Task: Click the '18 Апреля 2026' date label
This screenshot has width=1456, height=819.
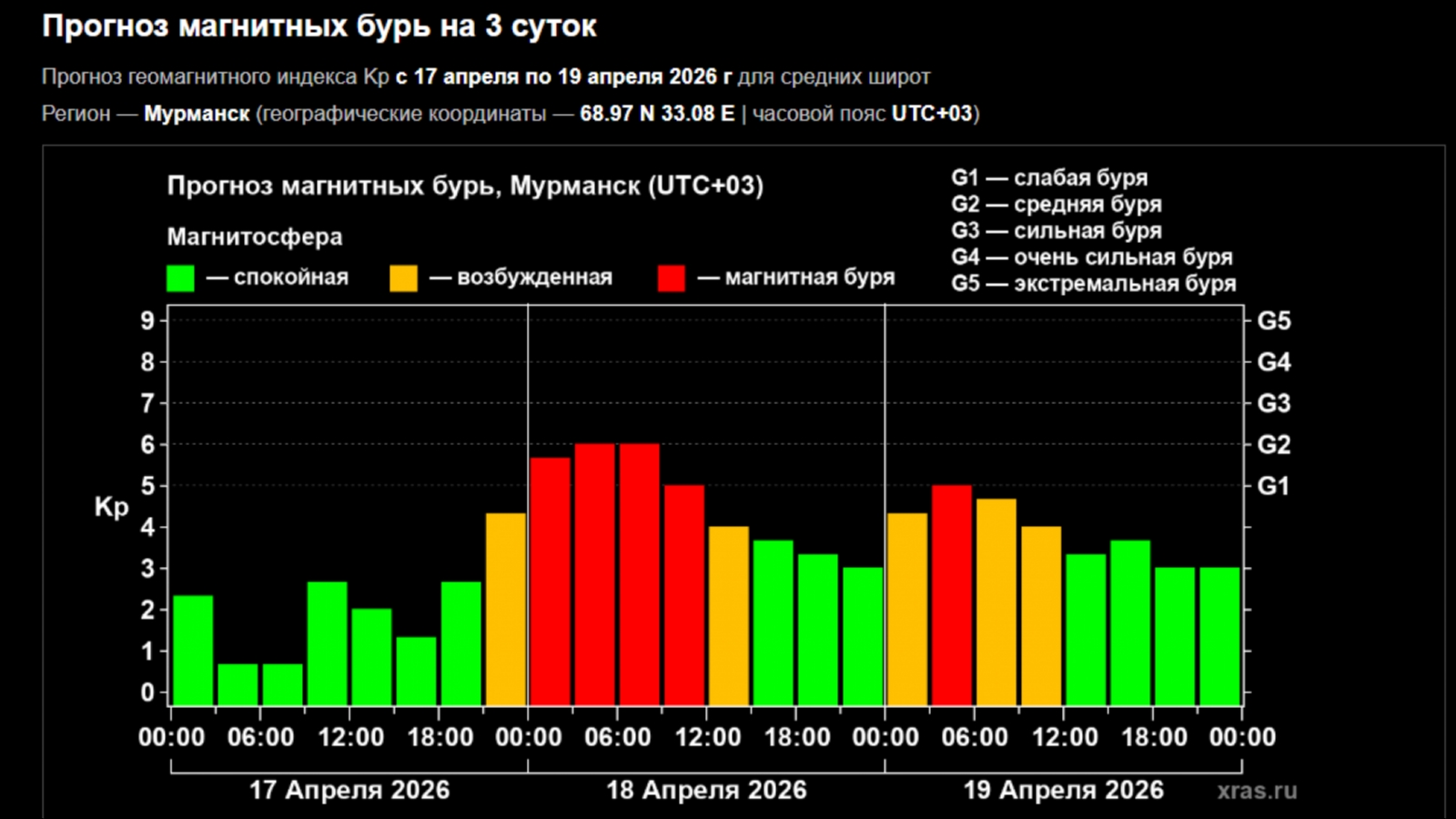Action: [706, 790]
